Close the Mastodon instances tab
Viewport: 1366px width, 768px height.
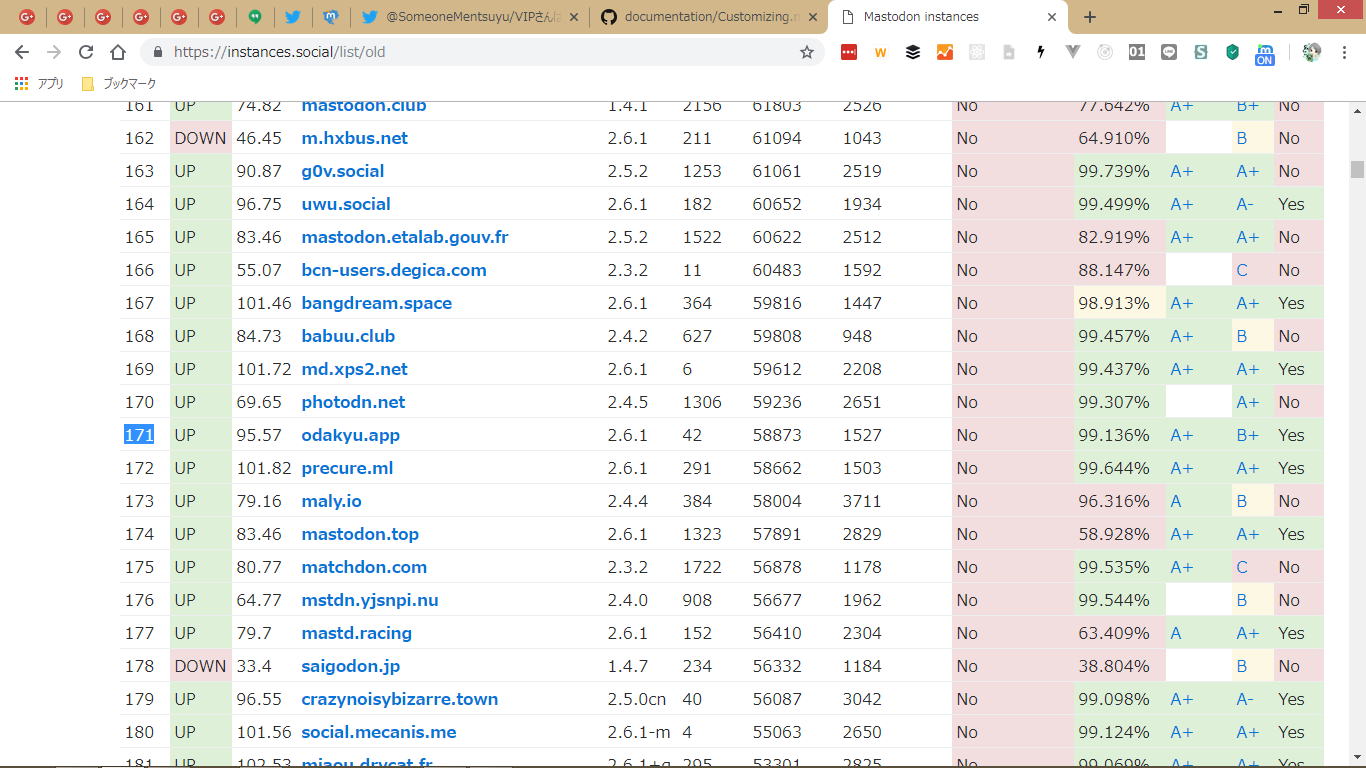(x=1052, y=17)
